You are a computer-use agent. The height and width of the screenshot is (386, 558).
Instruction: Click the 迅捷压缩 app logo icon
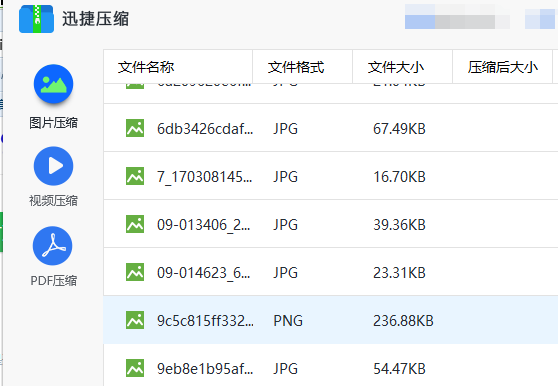pos(36,19)
